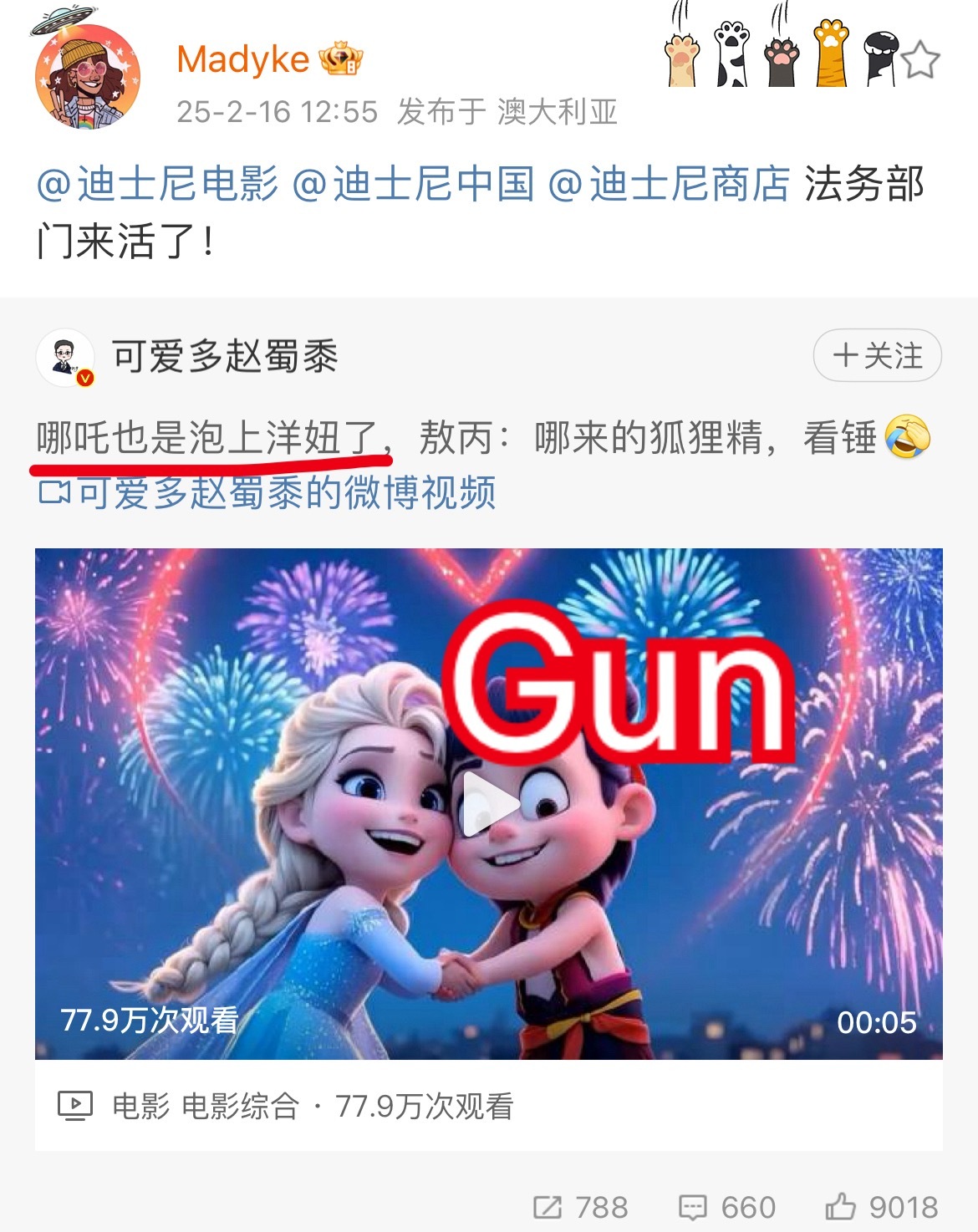The height and width of the screenshot is (1232, 978).
Task: Open the @迪士尼电影 mention
Action: pos(157,184)
